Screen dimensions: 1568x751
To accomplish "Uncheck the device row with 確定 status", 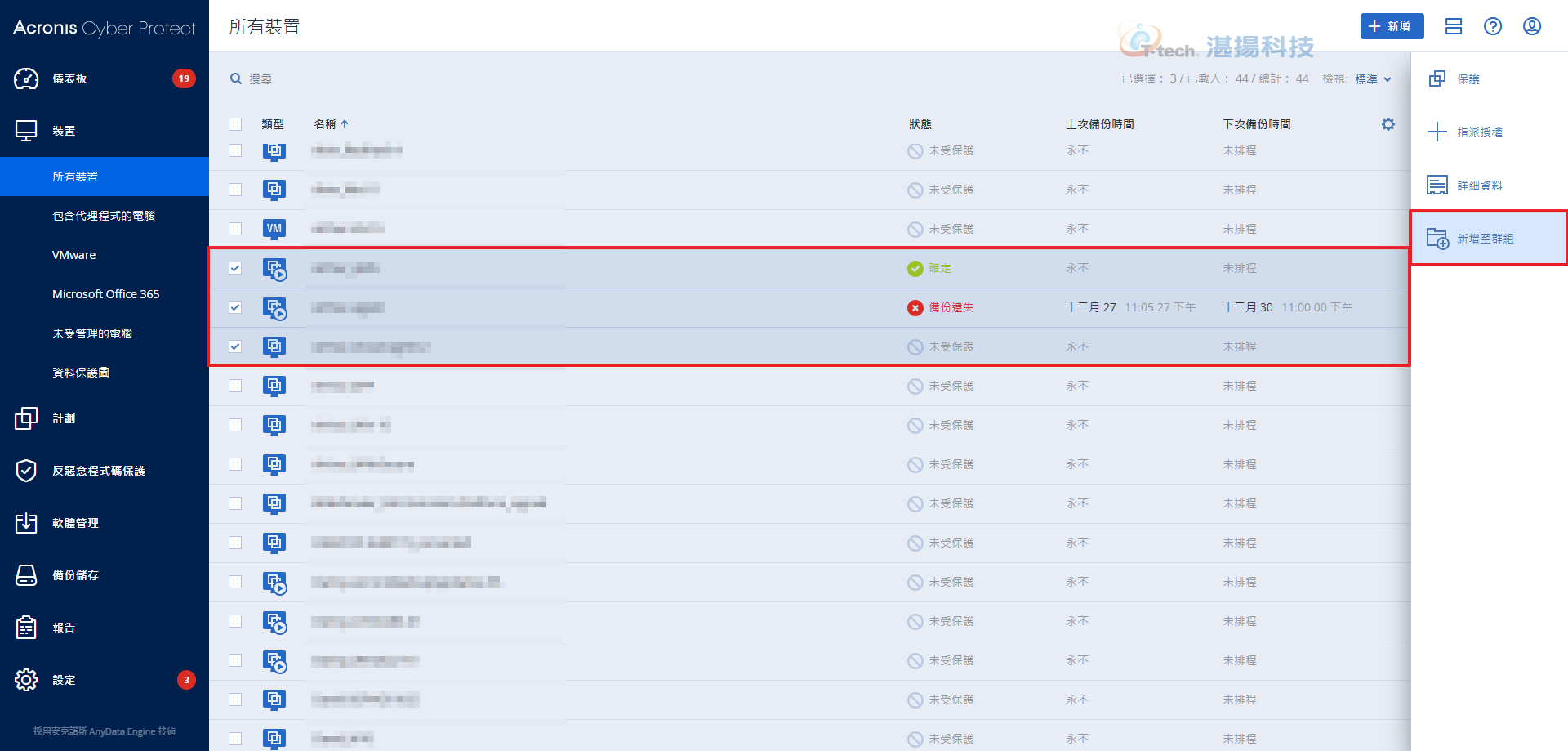I will [235, 268].
